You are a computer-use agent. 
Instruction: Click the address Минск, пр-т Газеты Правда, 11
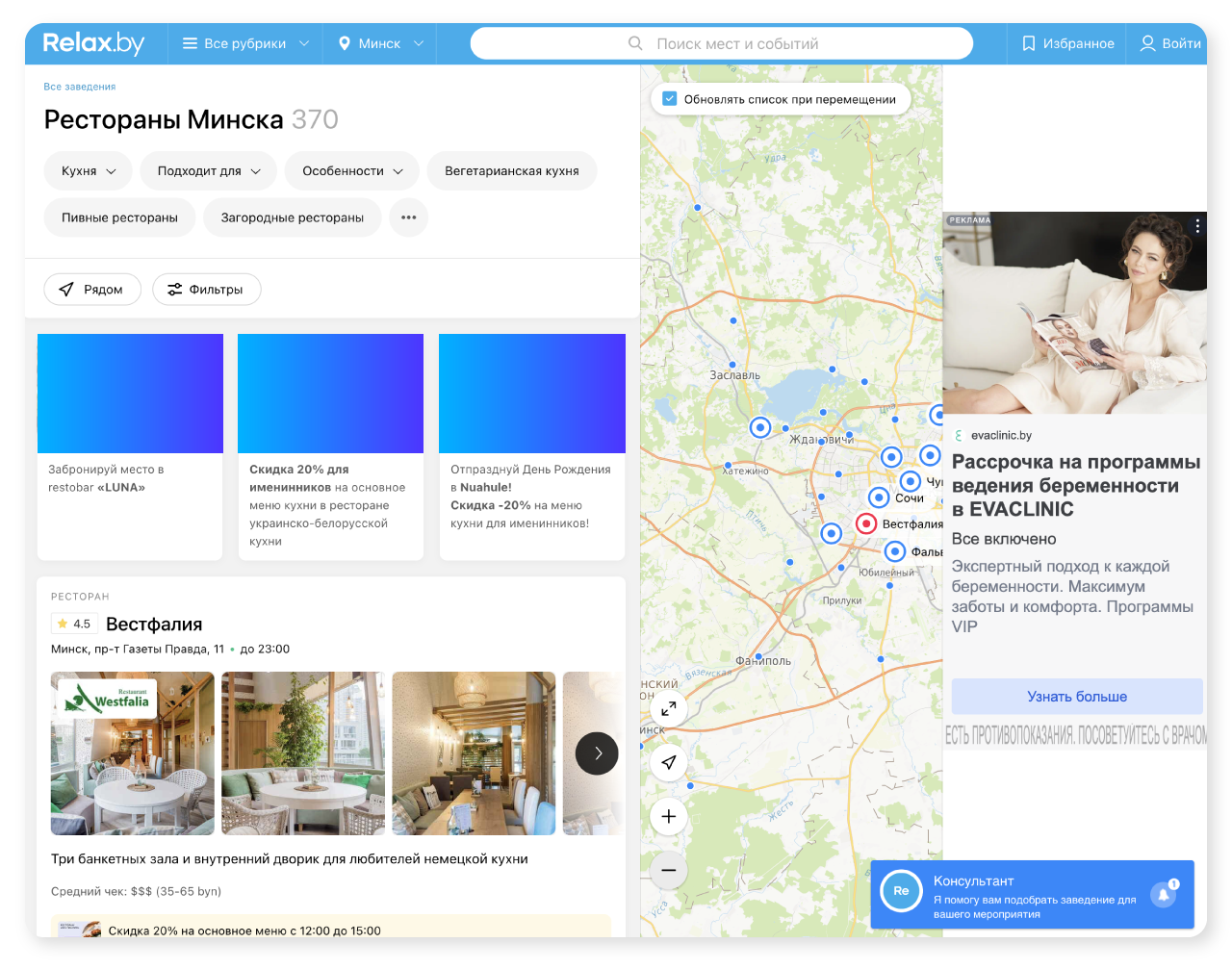tap(138, 649)
